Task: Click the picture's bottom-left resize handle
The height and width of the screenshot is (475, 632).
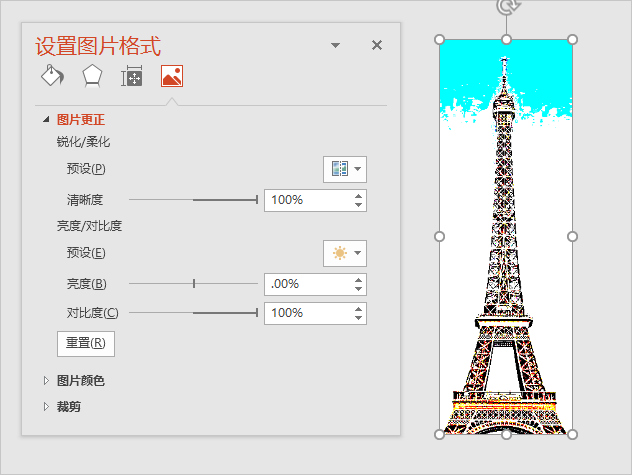Action: coord(440,435)
